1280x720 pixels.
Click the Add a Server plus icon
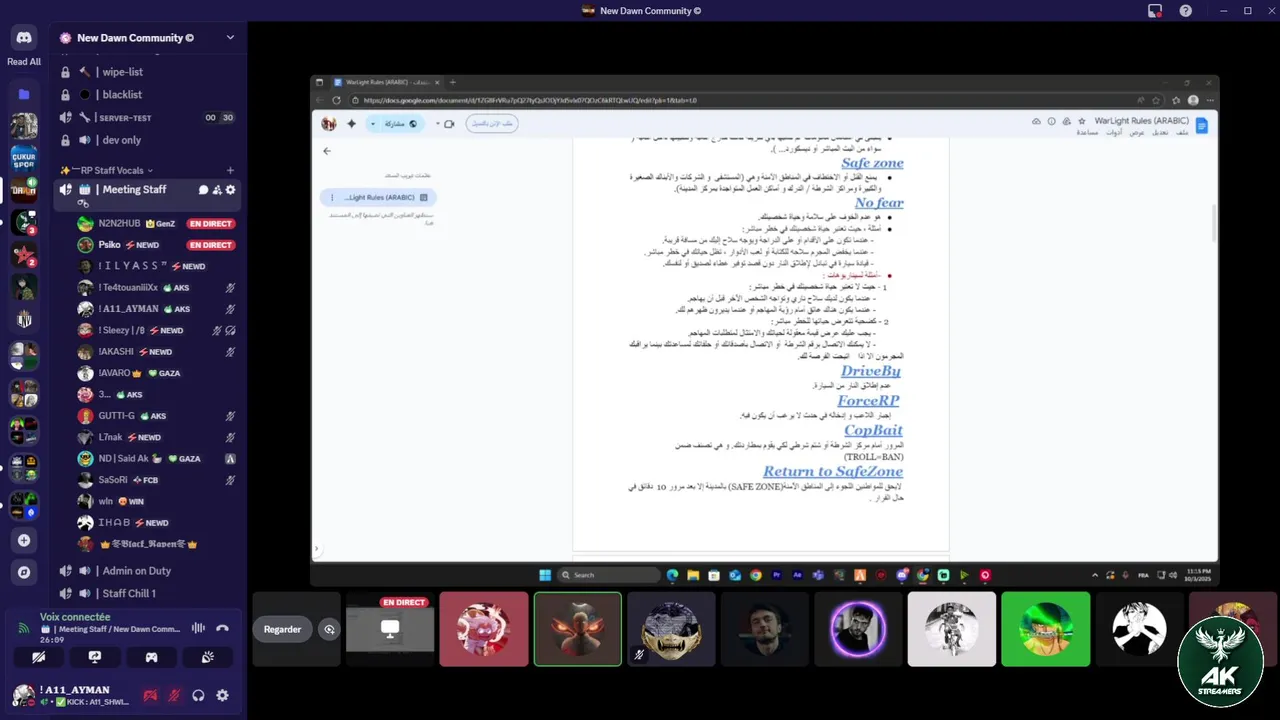24,540
